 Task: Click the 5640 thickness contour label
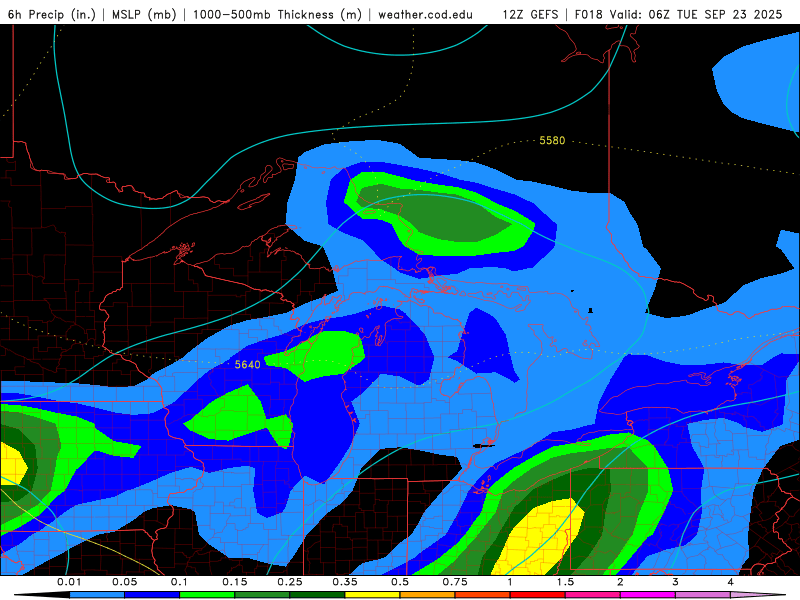[247, 364]
